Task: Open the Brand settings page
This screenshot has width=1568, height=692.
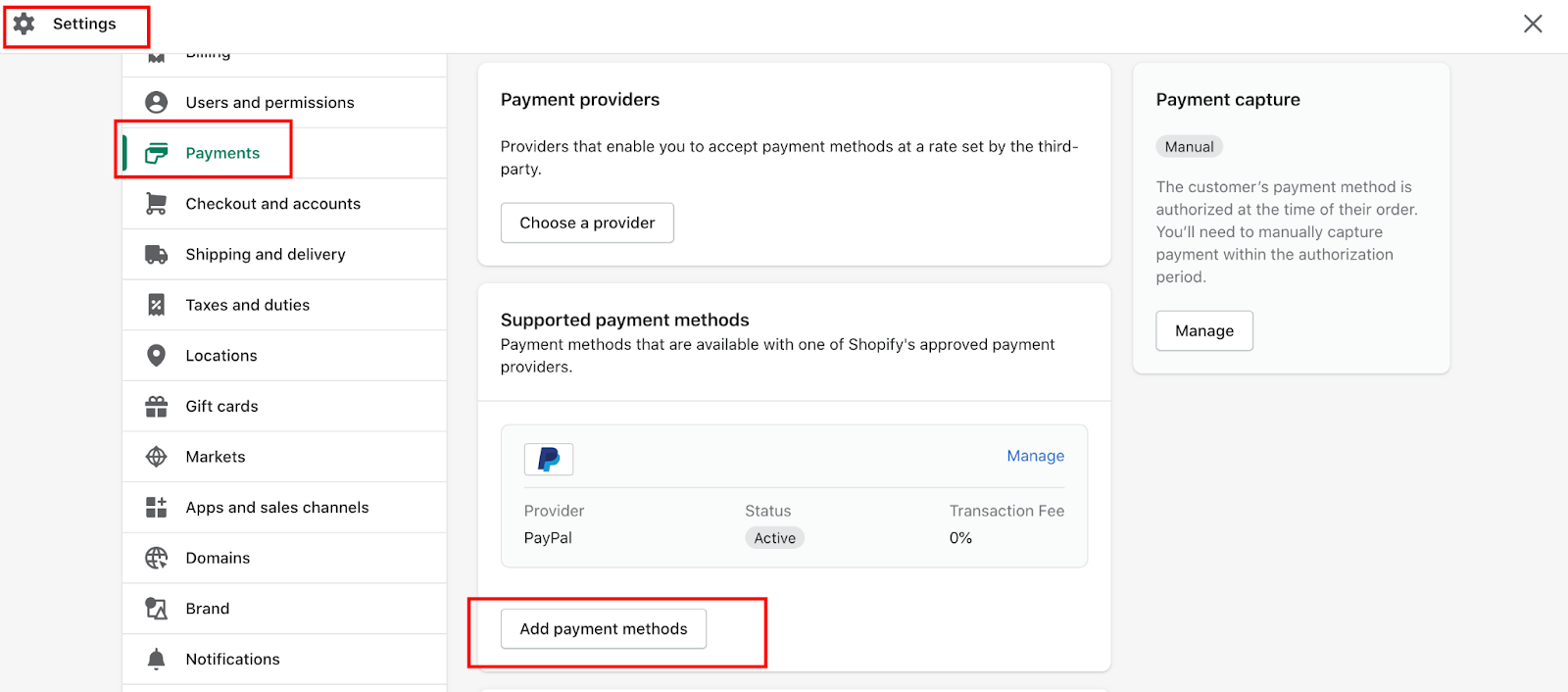Action: 208,609
